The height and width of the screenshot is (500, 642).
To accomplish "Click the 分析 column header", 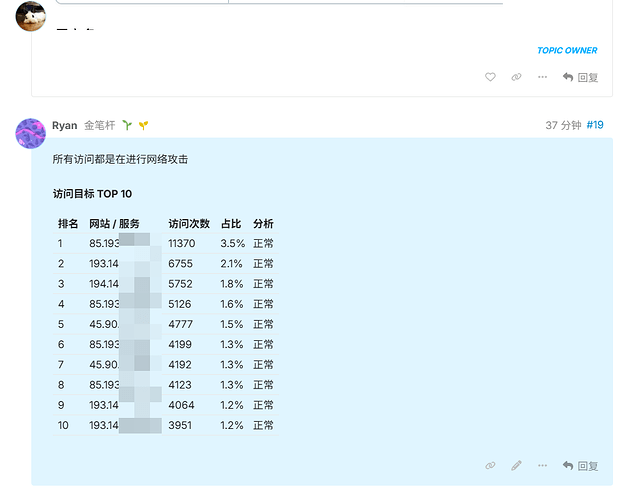I will point(263,224).
